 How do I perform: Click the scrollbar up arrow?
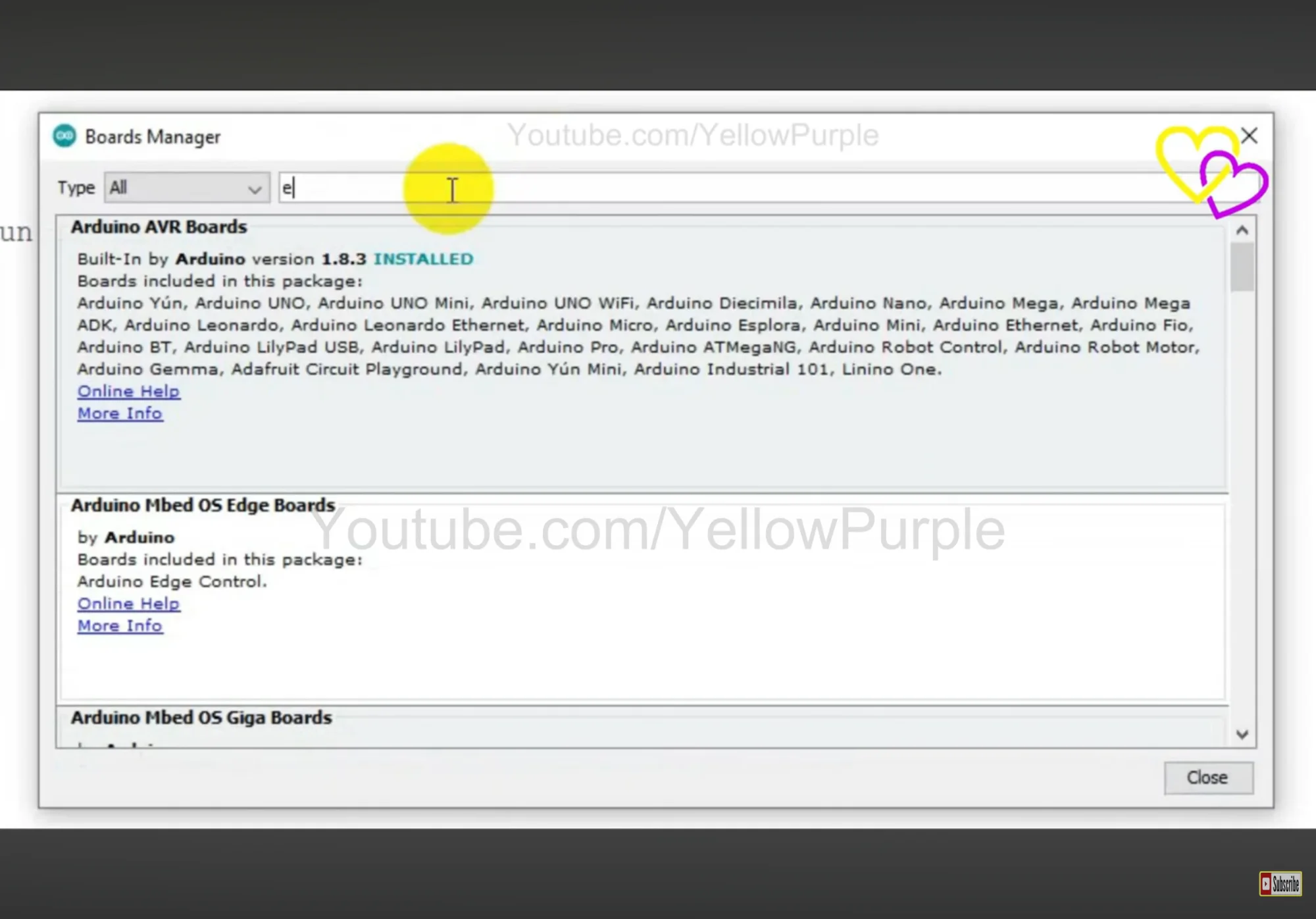1242,230
